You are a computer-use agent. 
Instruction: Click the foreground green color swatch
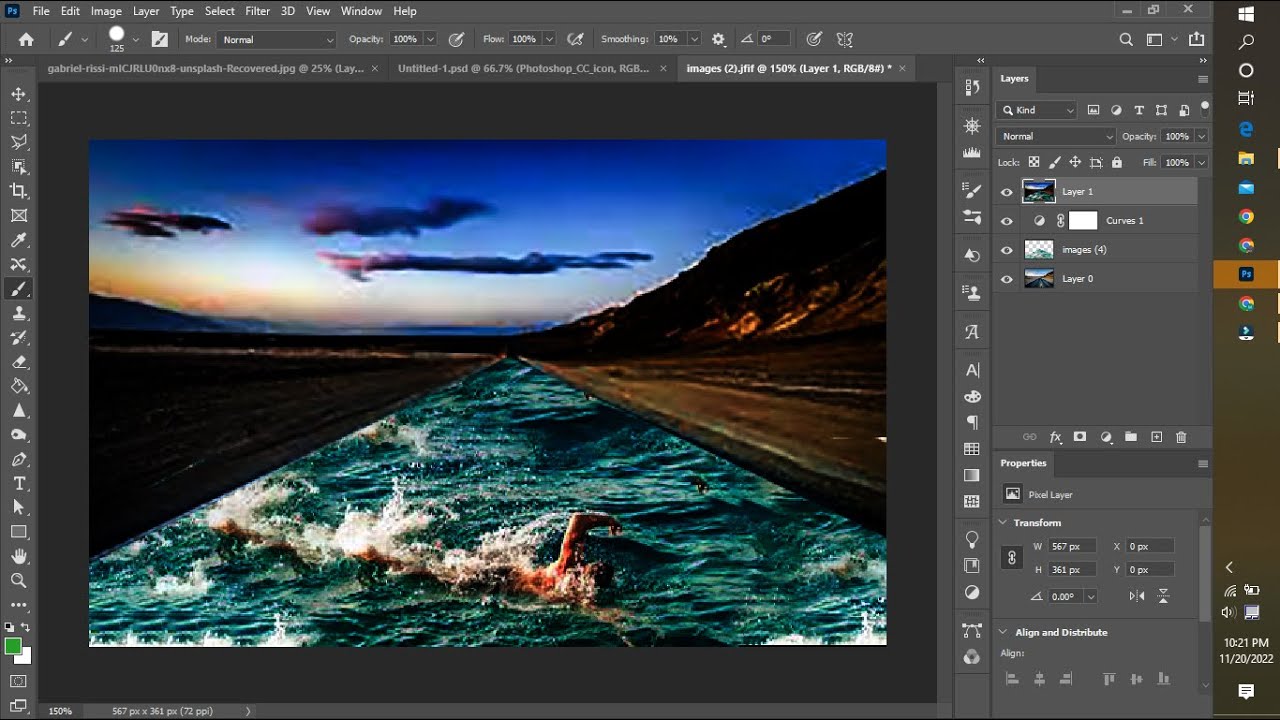[13, 646]
